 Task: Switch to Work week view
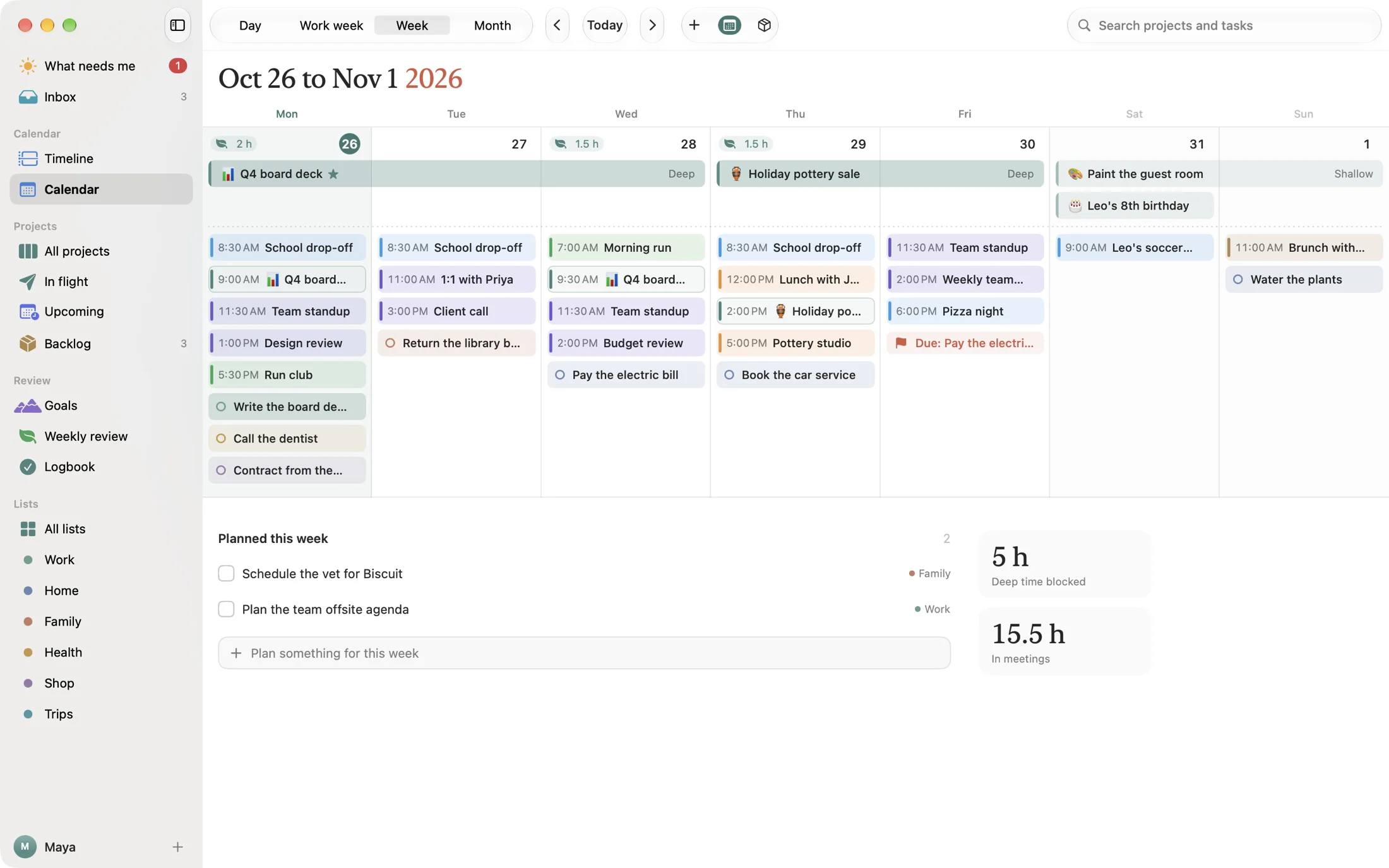[x=331, y=25]
